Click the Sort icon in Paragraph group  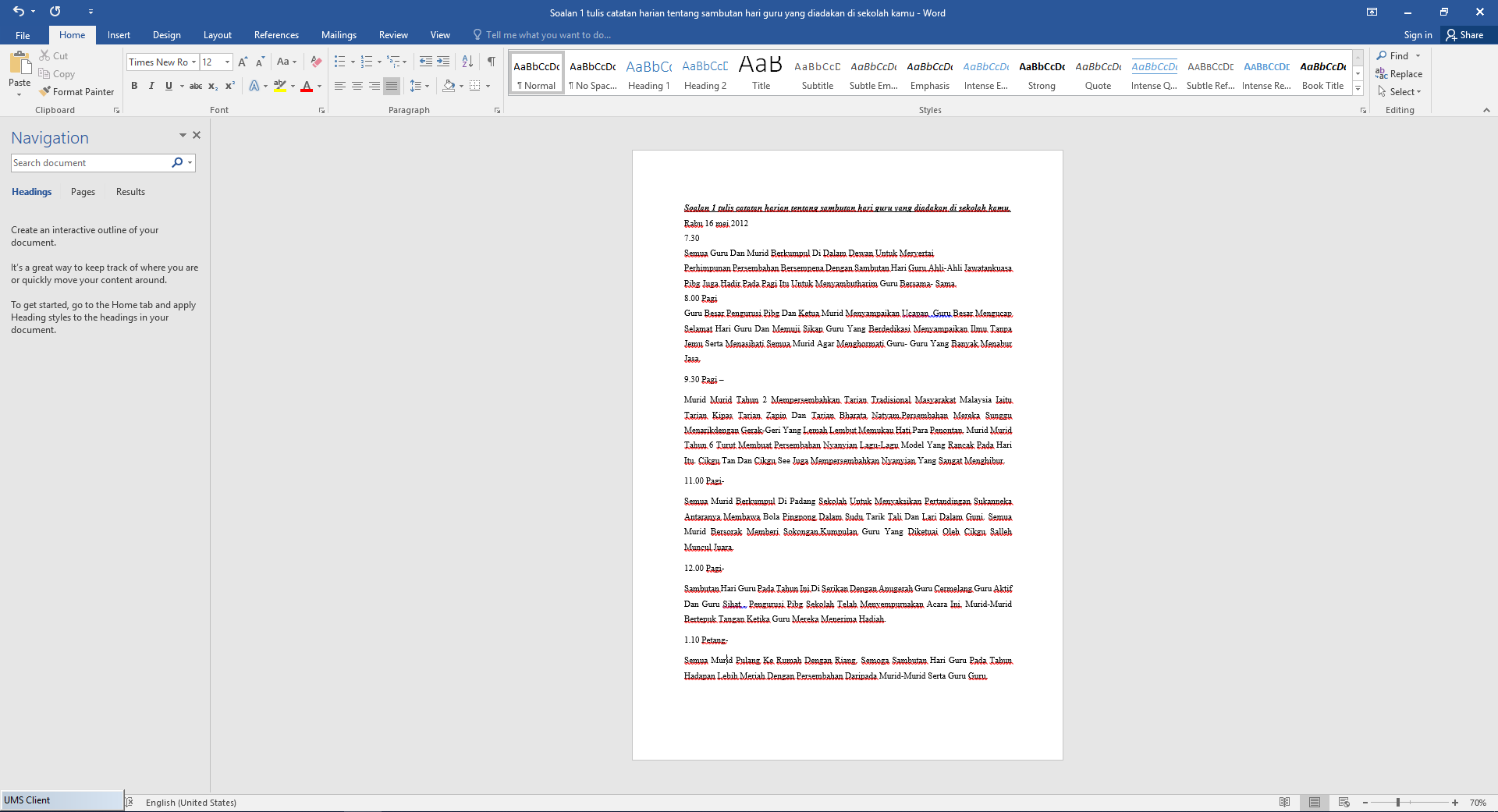coord(467,62)
